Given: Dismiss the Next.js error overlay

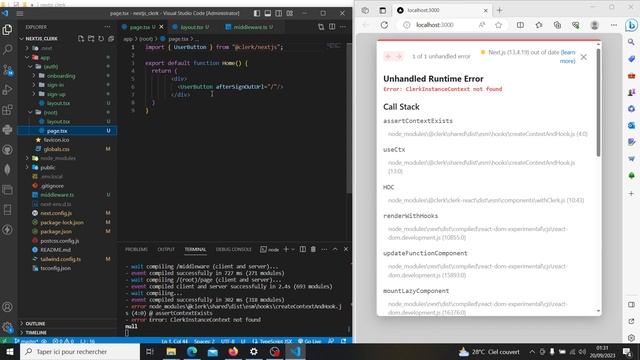Looking at the screenshot, I should 584,57.
